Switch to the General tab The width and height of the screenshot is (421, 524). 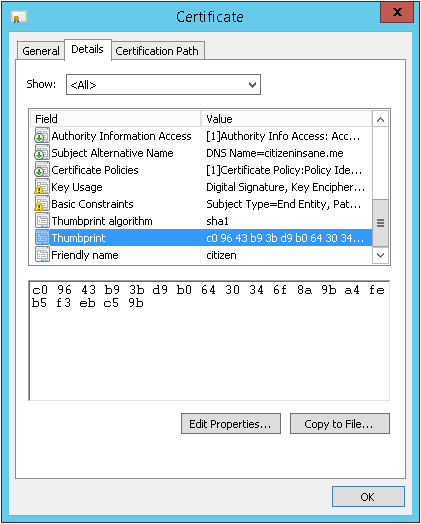click(x=41, y=51)
